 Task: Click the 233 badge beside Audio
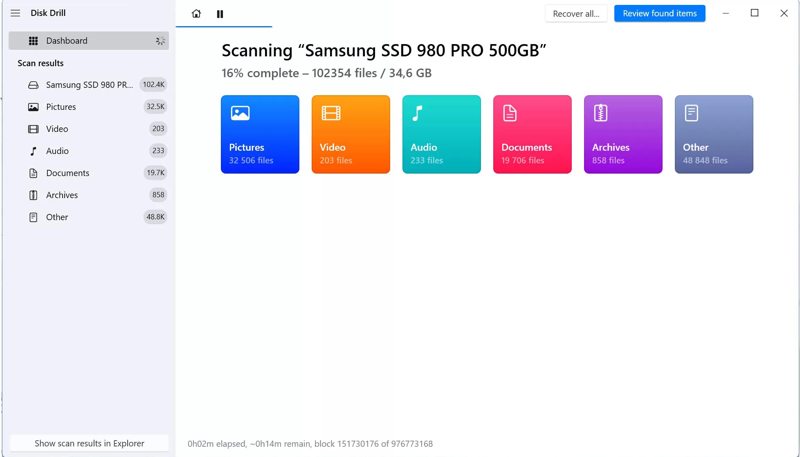click(x=158, y=150)
